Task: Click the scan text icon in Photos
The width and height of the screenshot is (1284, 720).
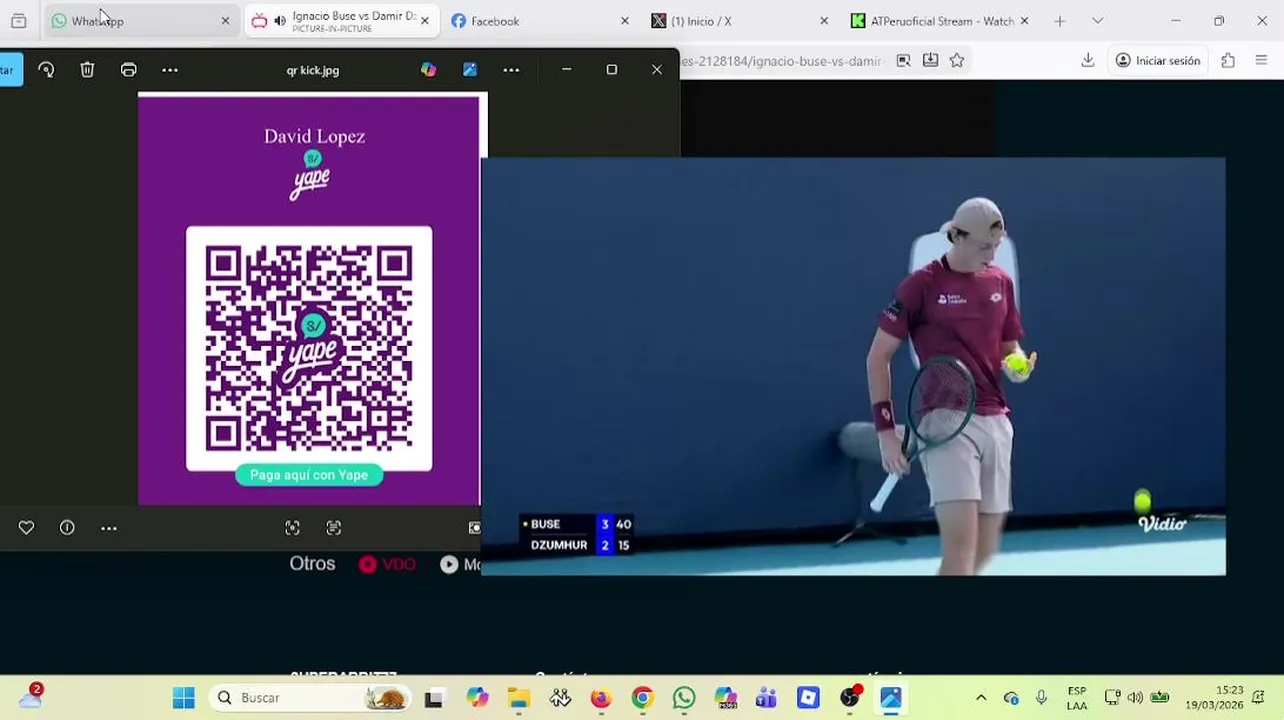Action: coord(334,527)
